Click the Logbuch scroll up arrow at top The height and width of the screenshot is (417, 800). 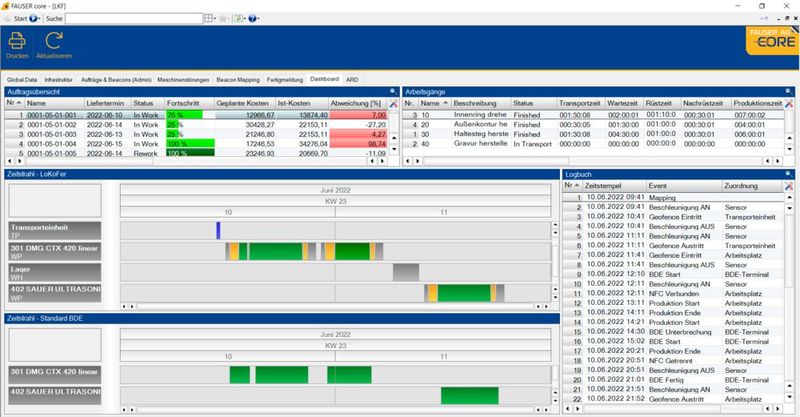coord(789,197)
